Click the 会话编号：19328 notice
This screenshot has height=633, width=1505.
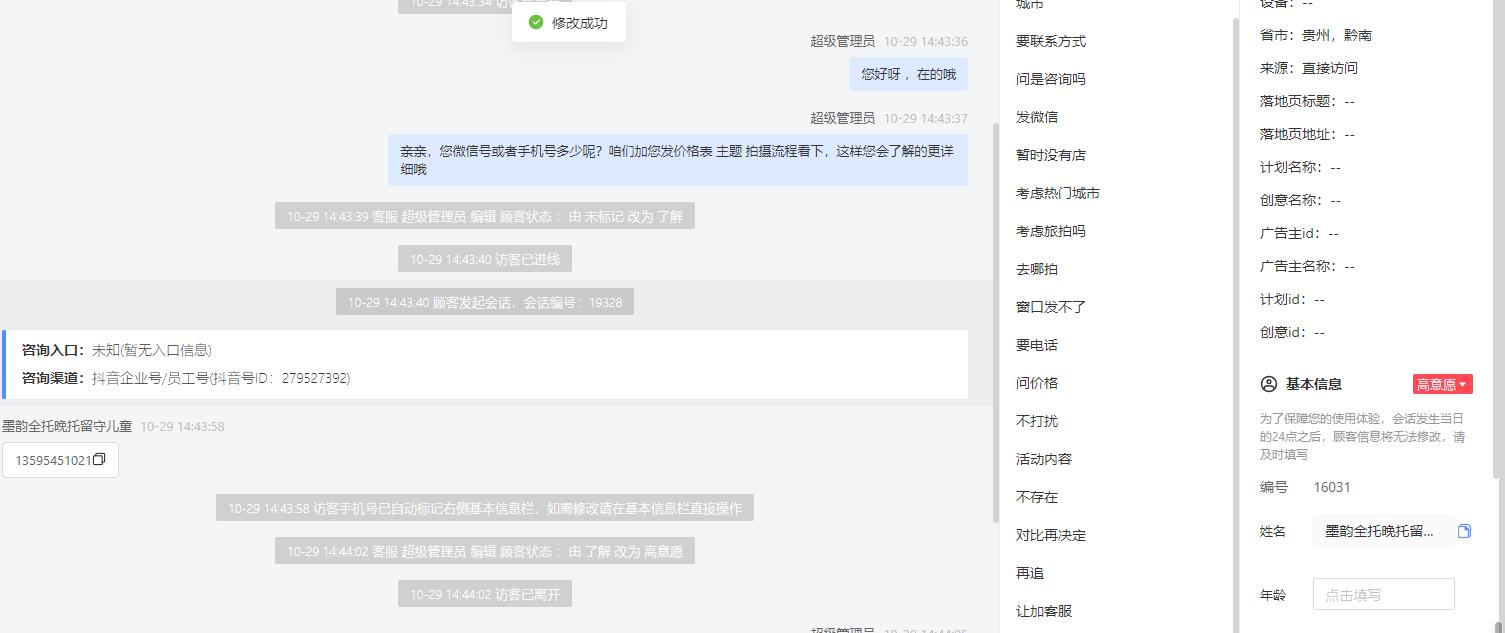coord(485,302)
